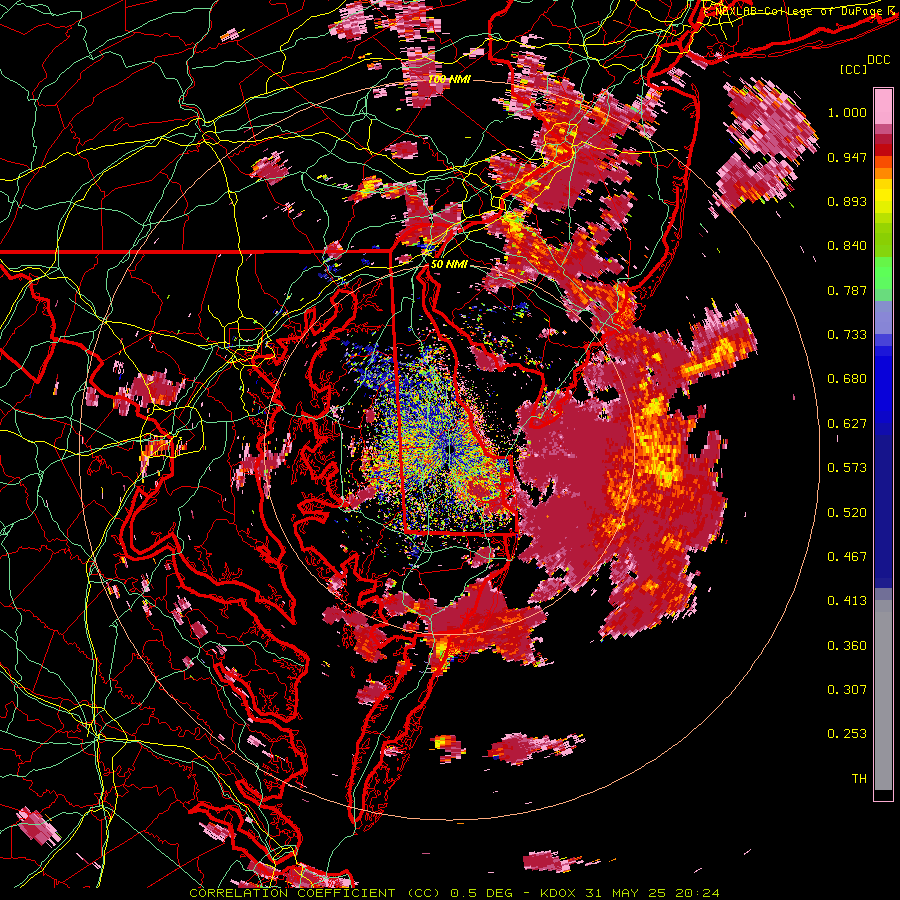Click the 0.307 legend value
900x900 pixels.
tap(847, 690)
